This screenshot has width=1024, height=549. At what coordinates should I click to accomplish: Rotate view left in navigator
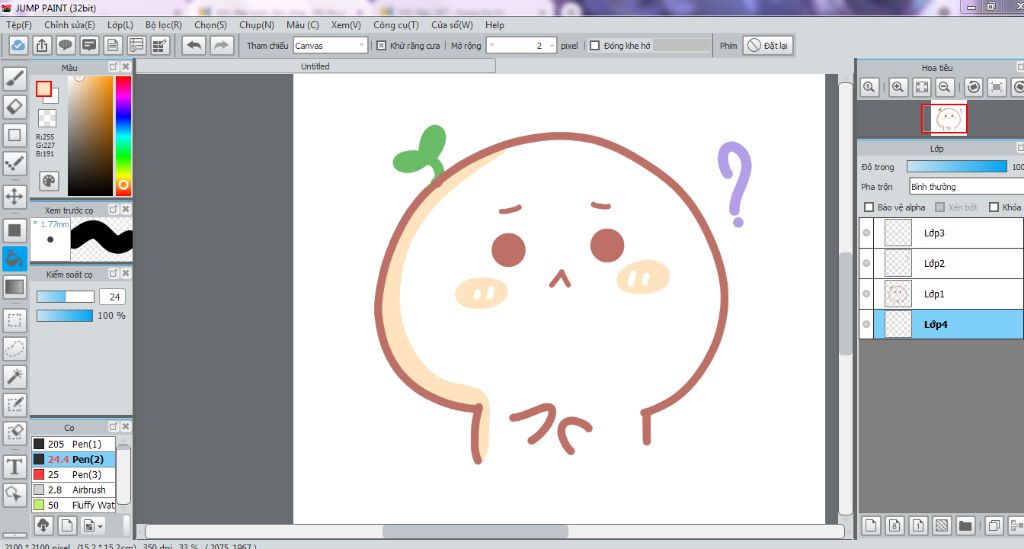(974, 87)
